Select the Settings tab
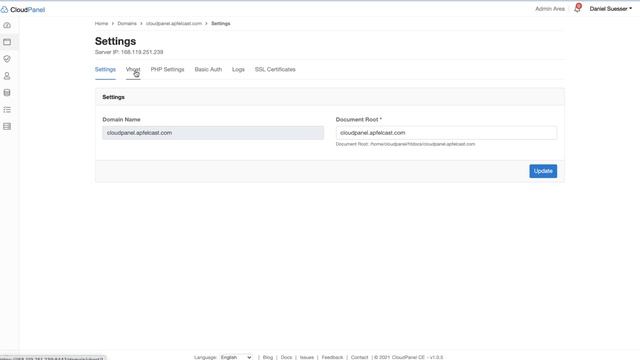The height and width of the screenshot is (360, 640). [105, 69]
